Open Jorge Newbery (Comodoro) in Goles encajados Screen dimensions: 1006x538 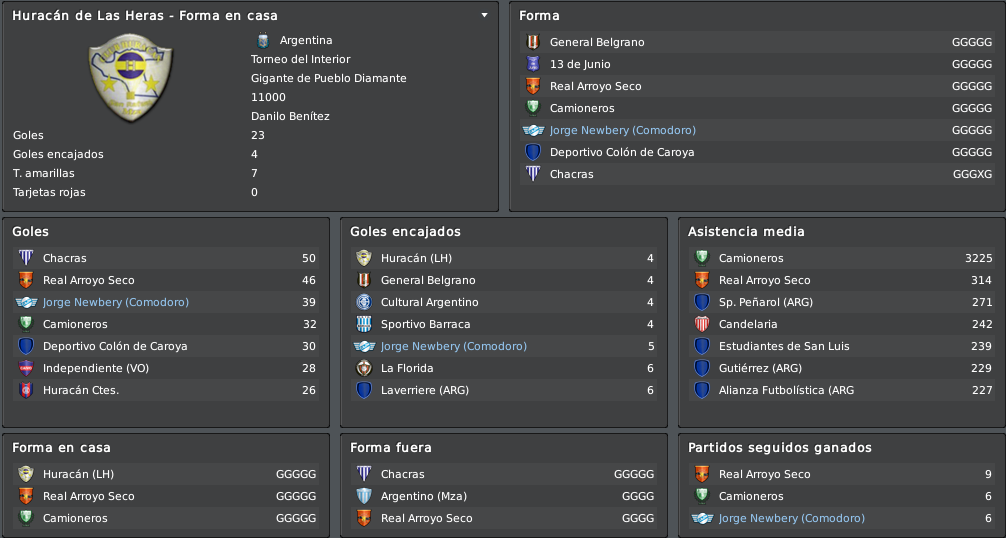point(454,346)
